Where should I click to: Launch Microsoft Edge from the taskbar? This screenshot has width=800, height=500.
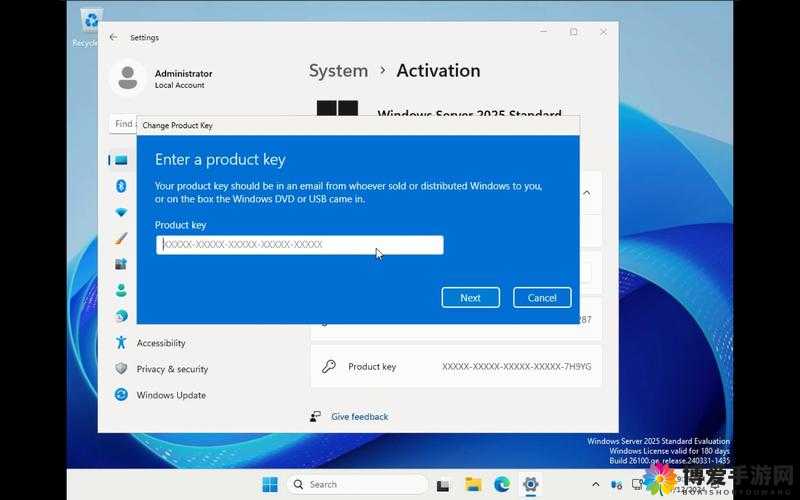pyautogui.click(x=502, y=484)
